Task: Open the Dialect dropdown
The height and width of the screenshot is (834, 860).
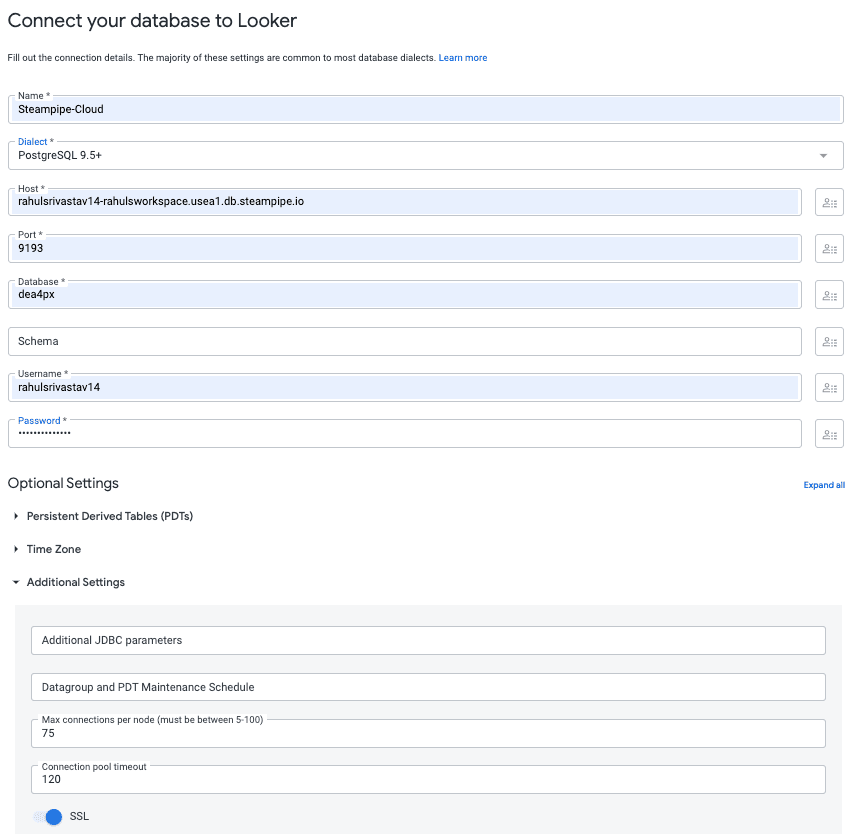Action: (426, 156)
